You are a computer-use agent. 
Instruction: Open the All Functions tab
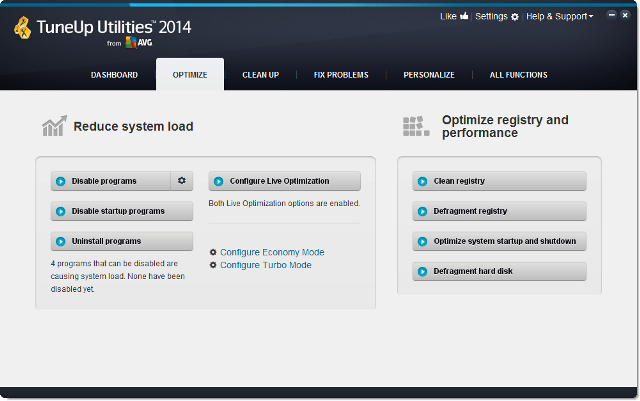[518, 75]
